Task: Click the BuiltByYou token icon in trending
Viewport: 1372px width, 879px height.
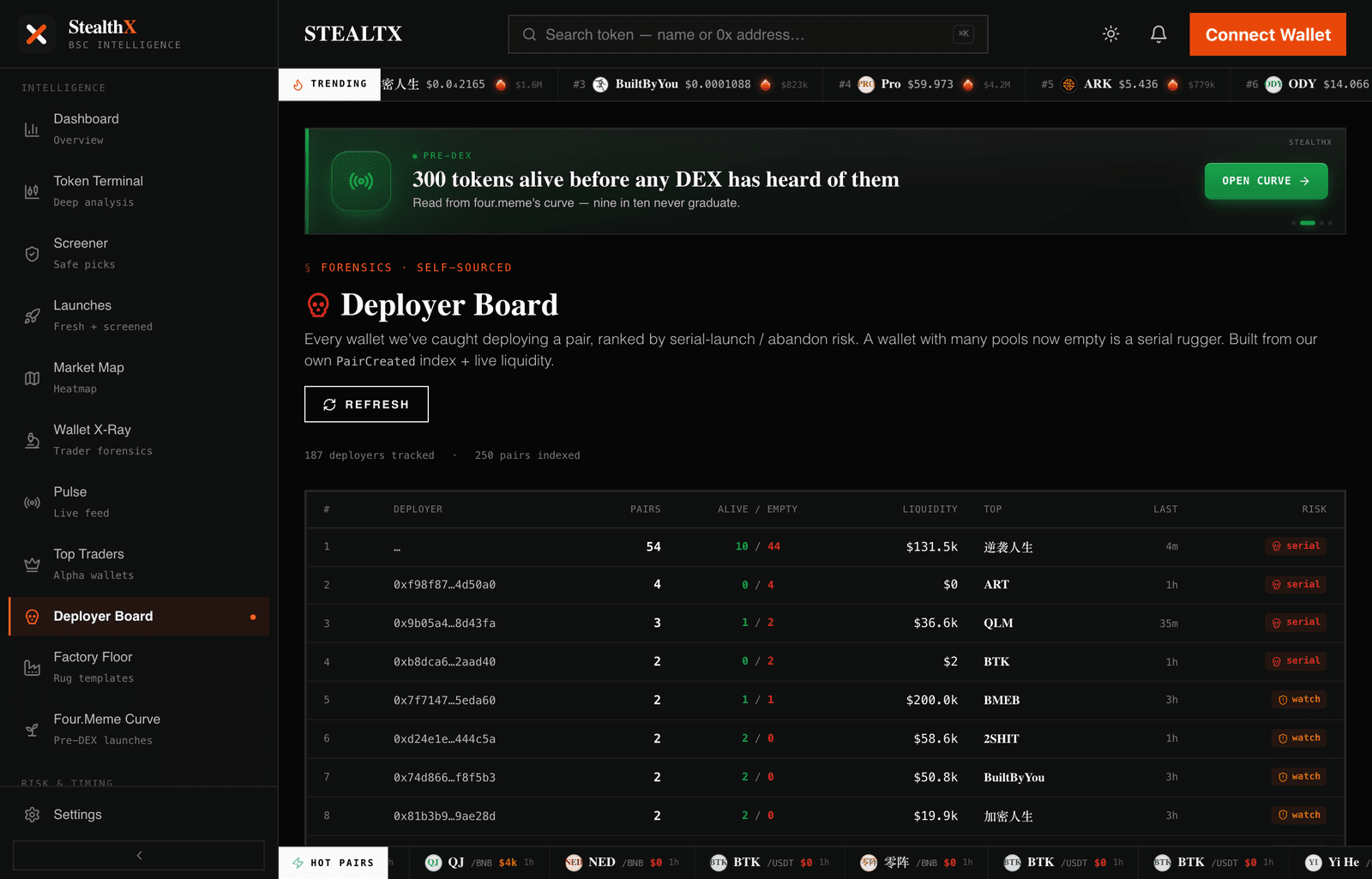Action: pyautogui.click(x=600, y=84)
